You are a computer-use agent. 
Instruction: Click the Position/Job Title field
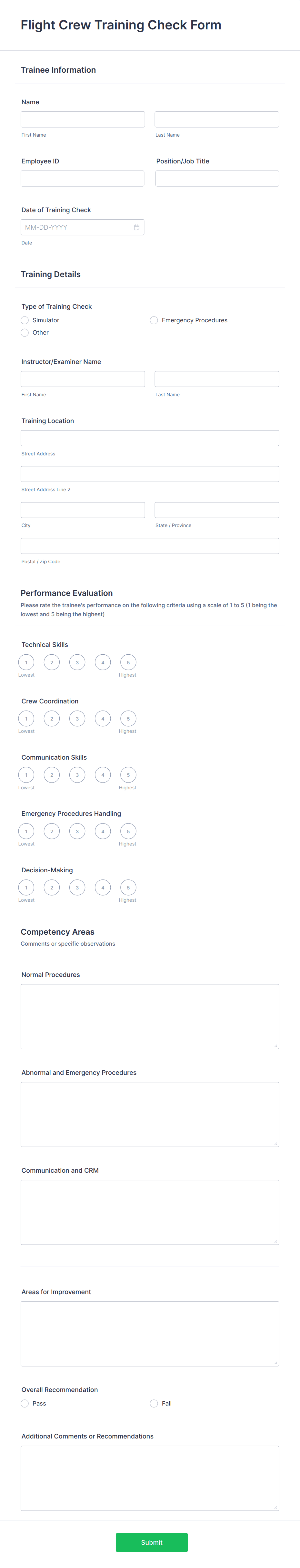point(217,178)
